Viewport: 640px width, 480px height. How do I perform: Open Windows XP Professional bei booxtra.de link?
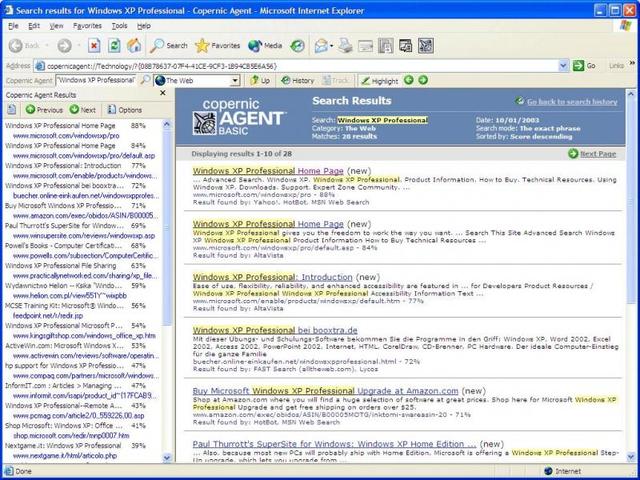click(275, 330)
